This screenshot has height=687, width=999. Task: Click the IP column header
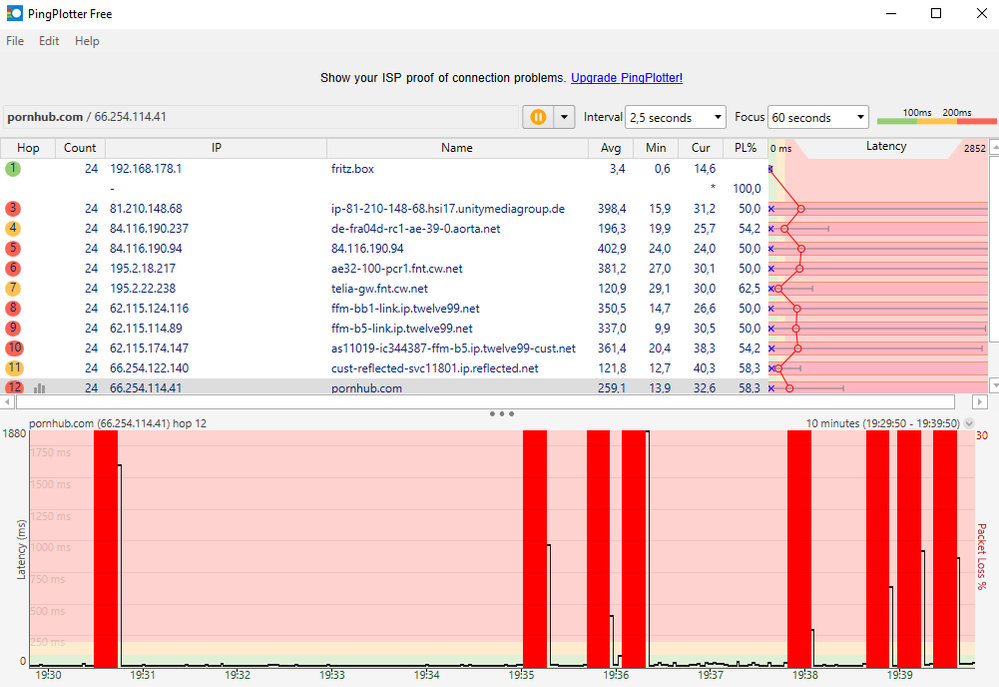click(x=216, y=148)
